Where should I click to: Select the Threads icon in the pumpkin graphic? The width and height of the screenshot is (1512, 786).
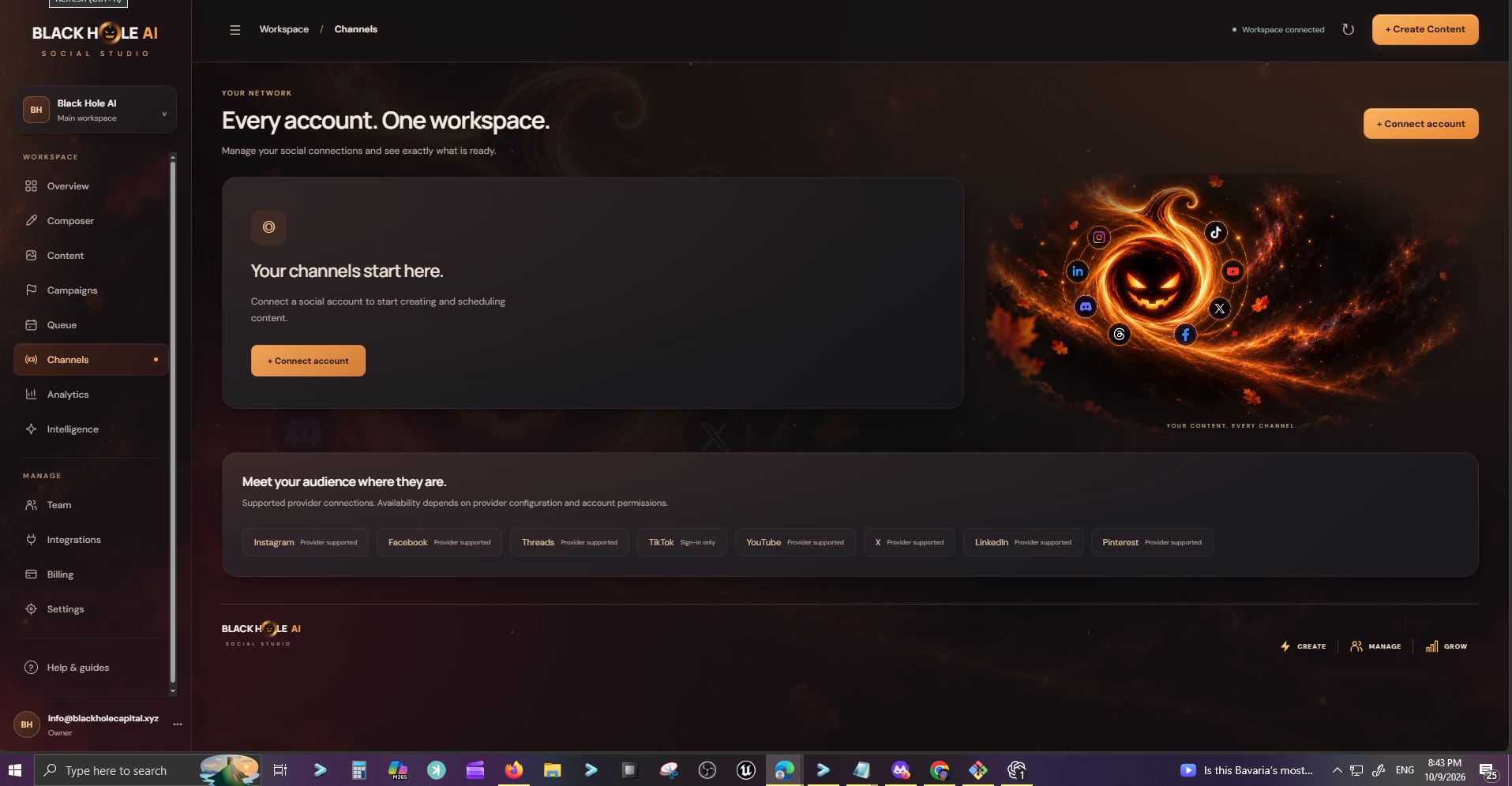point(1119,335)
